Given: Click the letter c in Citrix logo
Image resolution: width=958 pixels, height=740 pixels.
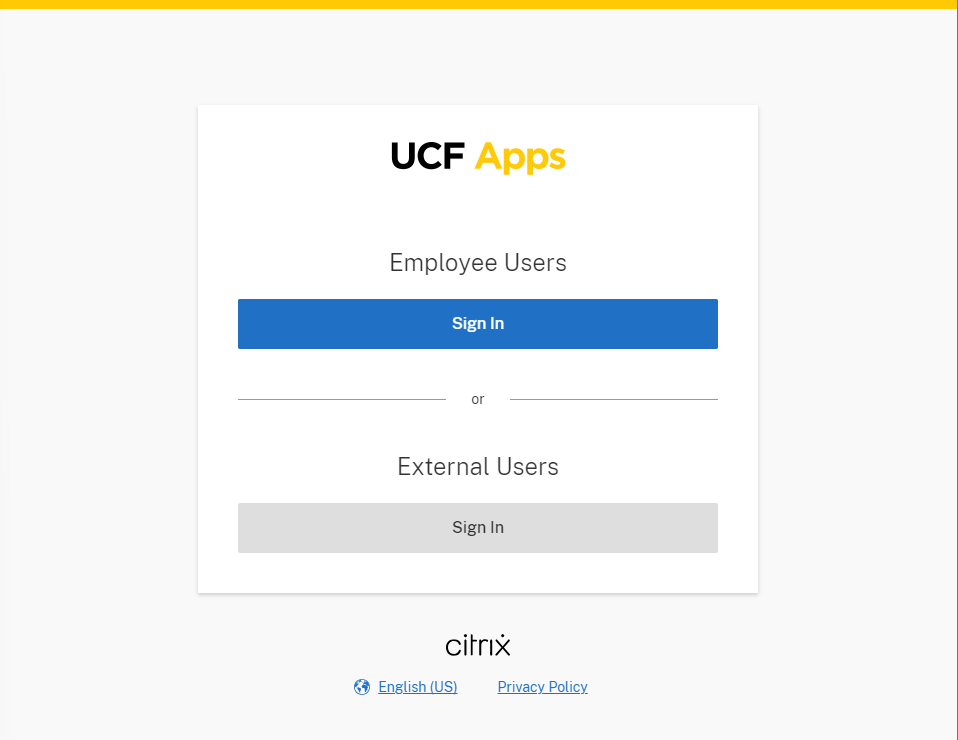Looking at the screenshot, I should (453, 647).
